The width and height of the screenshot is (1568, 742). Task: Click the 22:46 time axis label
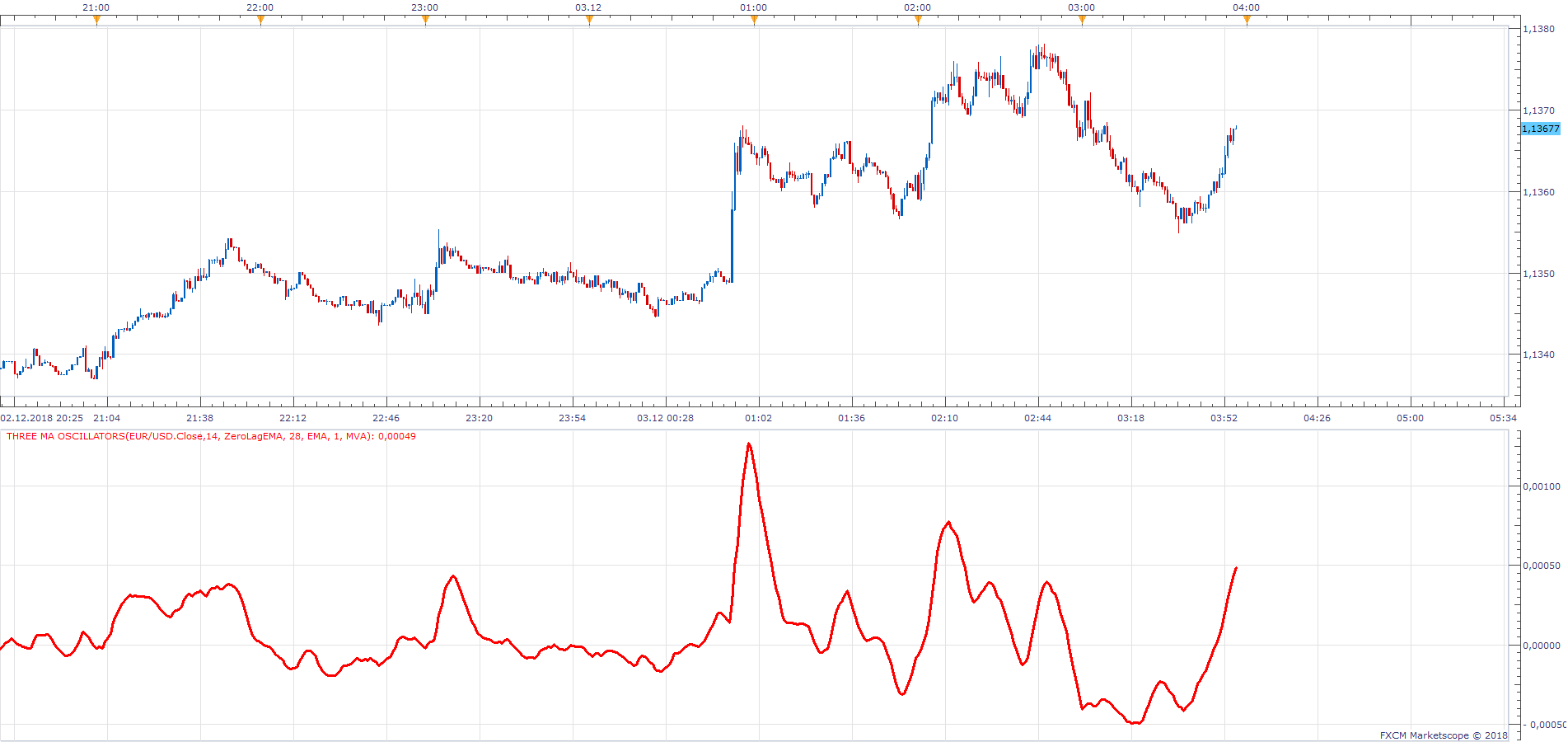pyautogui.click(x=386, y=418)
